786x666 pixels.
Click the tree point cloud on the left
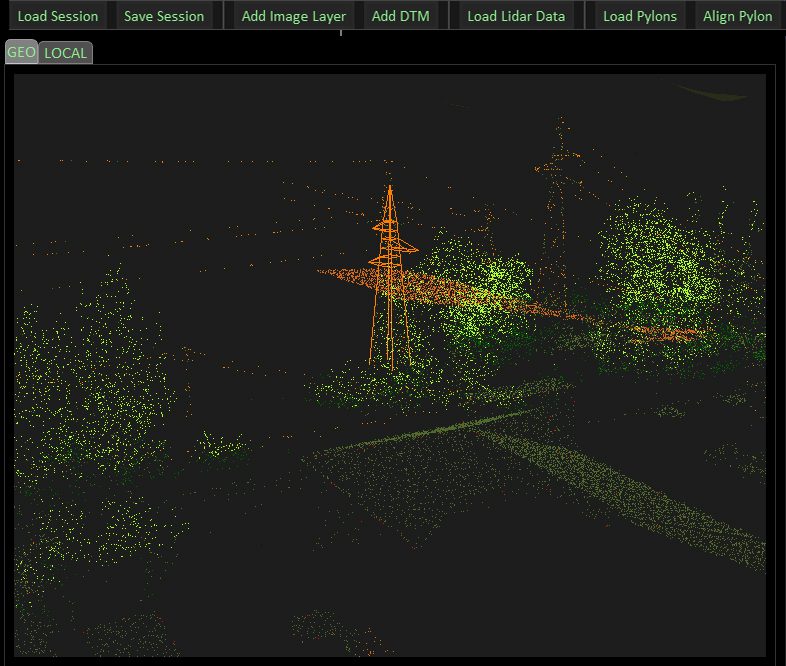point(90,390)
